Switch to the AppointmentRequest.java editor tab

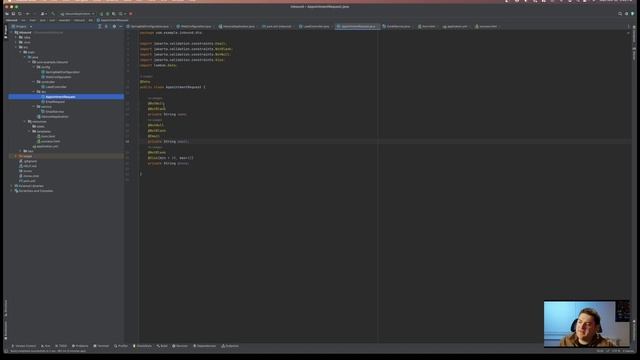click(358, 27)
